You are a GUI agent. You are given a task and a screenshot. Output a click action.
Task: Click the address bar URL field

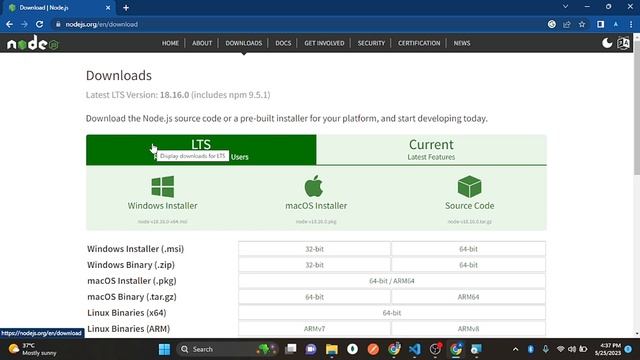pyautogui.click(x=300, y=24)
